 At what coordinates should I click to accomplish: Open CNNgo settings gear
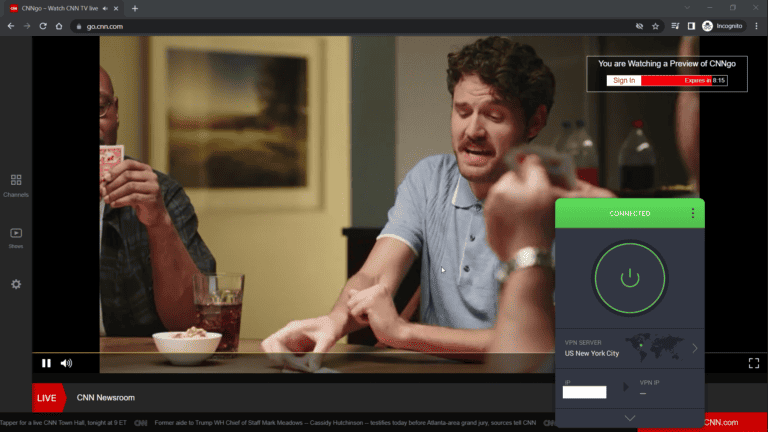16,284
